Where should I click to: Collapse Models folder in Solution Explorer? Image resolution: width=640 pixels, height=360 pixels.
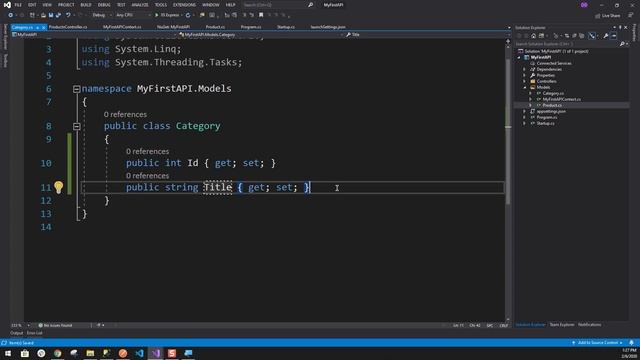click(524, 87)
